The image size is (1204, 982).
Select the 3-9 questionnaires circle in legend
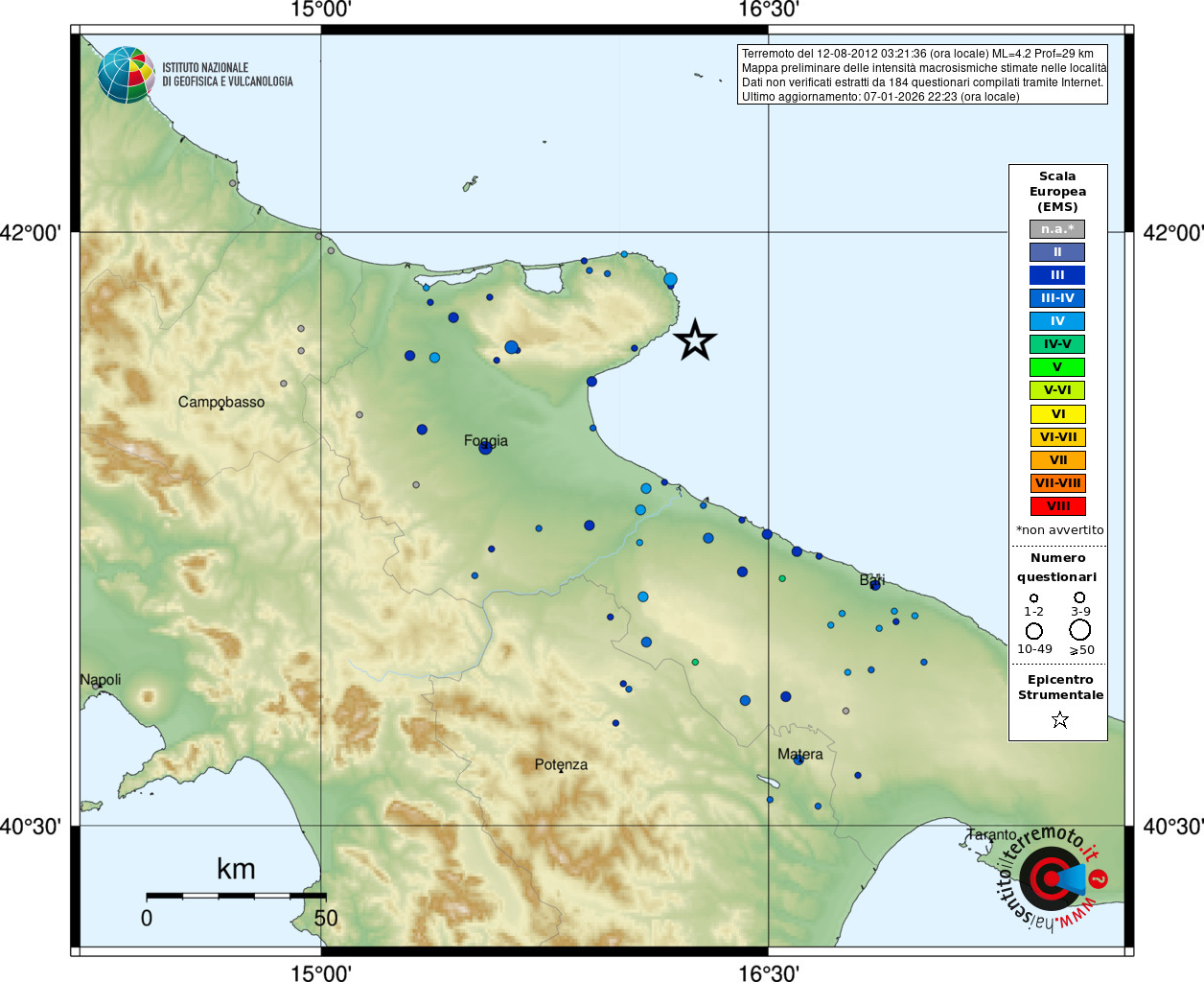pyautogui.click(x=1079, y=596)
